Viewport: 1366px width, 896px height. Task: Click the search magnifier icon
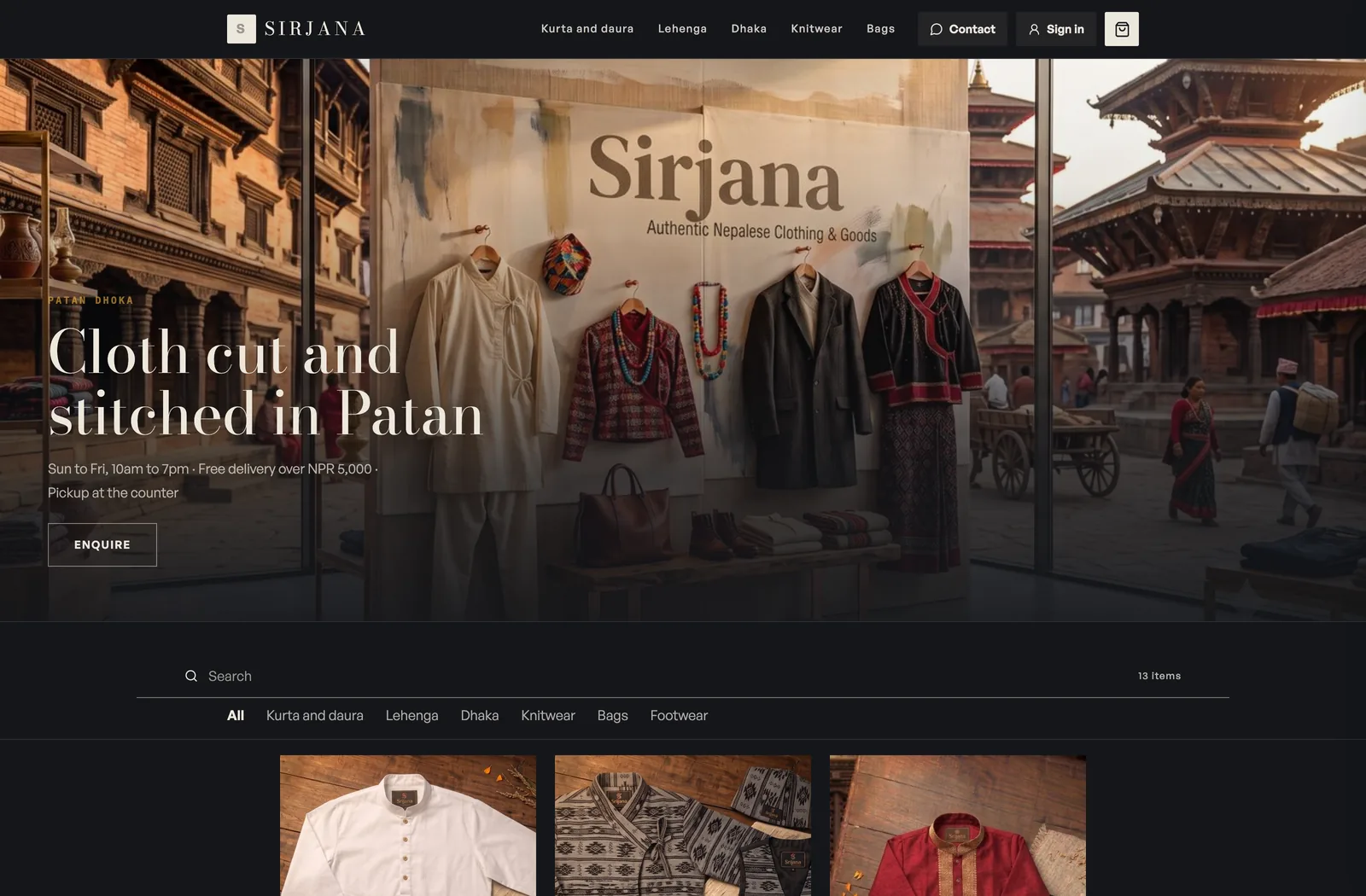click(191, 676)
